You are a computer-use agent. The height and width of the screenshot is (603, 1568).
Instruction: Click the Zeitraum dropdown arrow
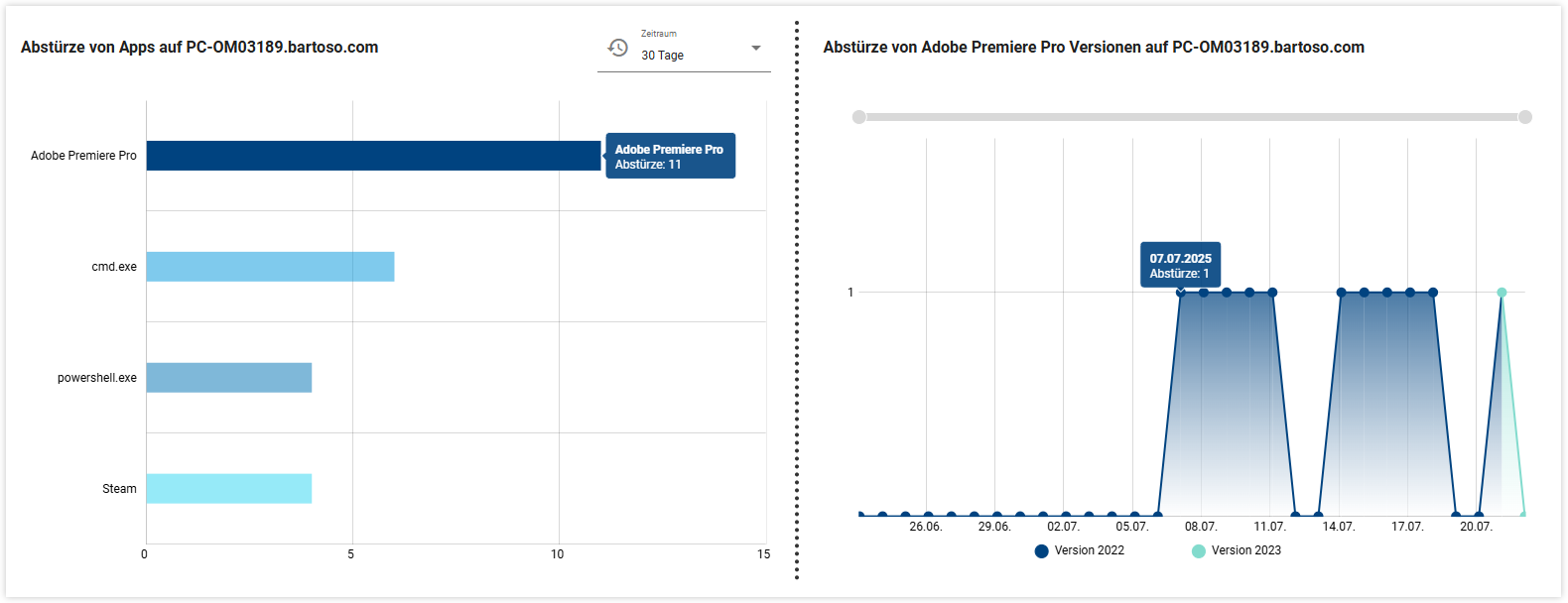(x=756, y=48)
